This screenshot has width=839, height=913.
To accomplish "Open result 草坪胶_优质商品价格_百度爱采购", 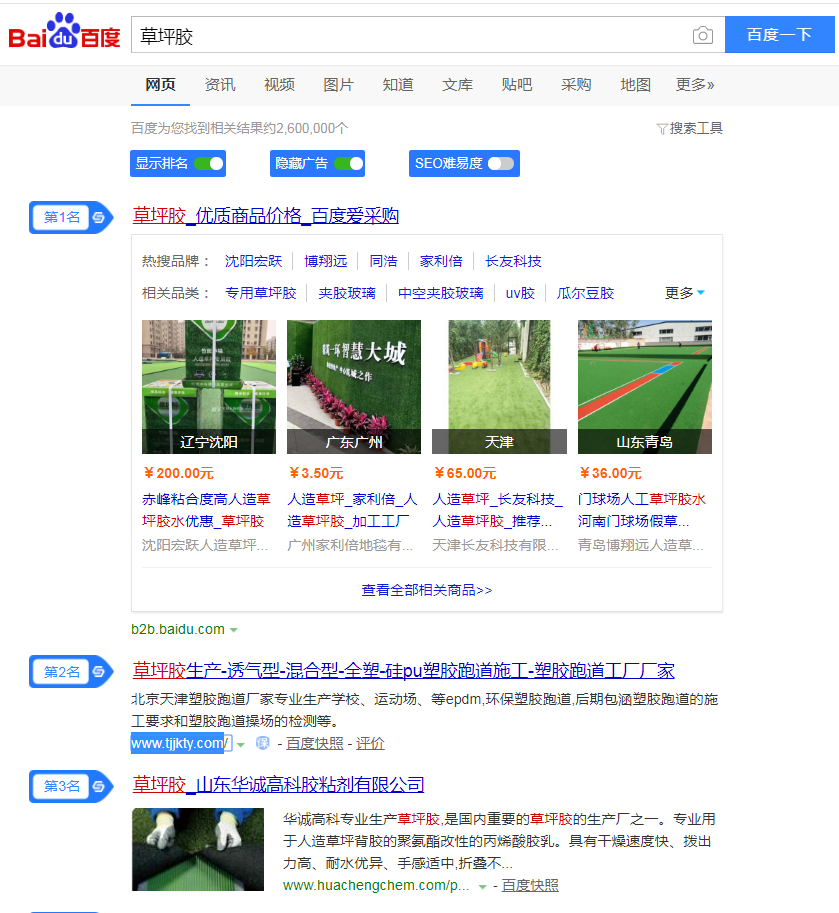I will tap(265, 216).
